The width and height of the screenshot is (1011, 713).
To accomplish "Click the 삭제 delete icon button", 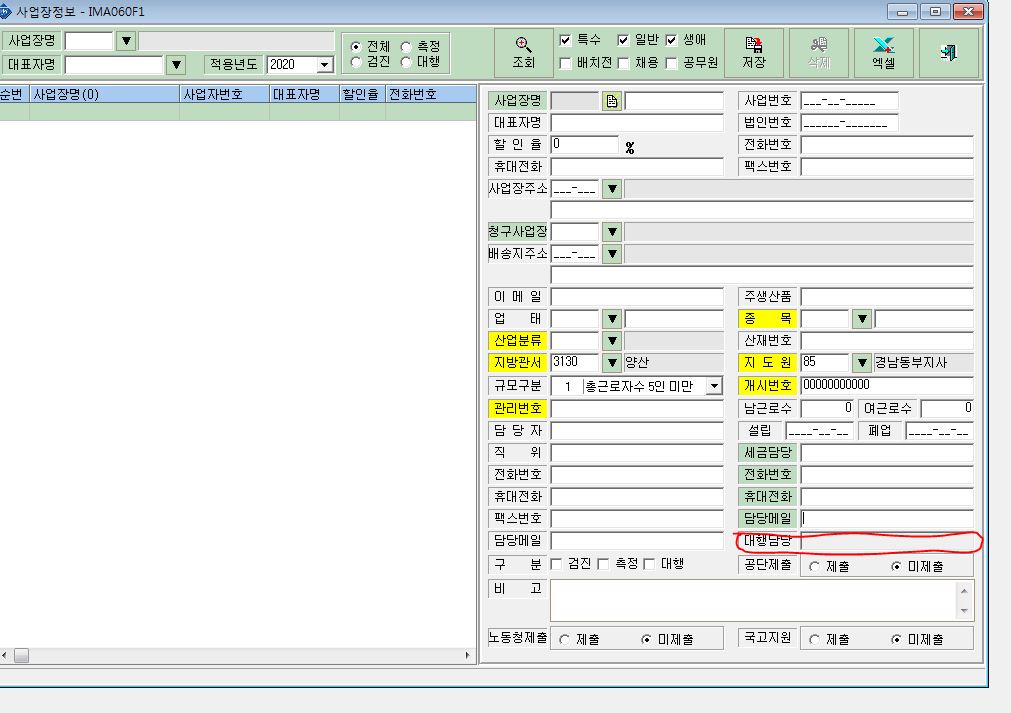I will point(819,53).
